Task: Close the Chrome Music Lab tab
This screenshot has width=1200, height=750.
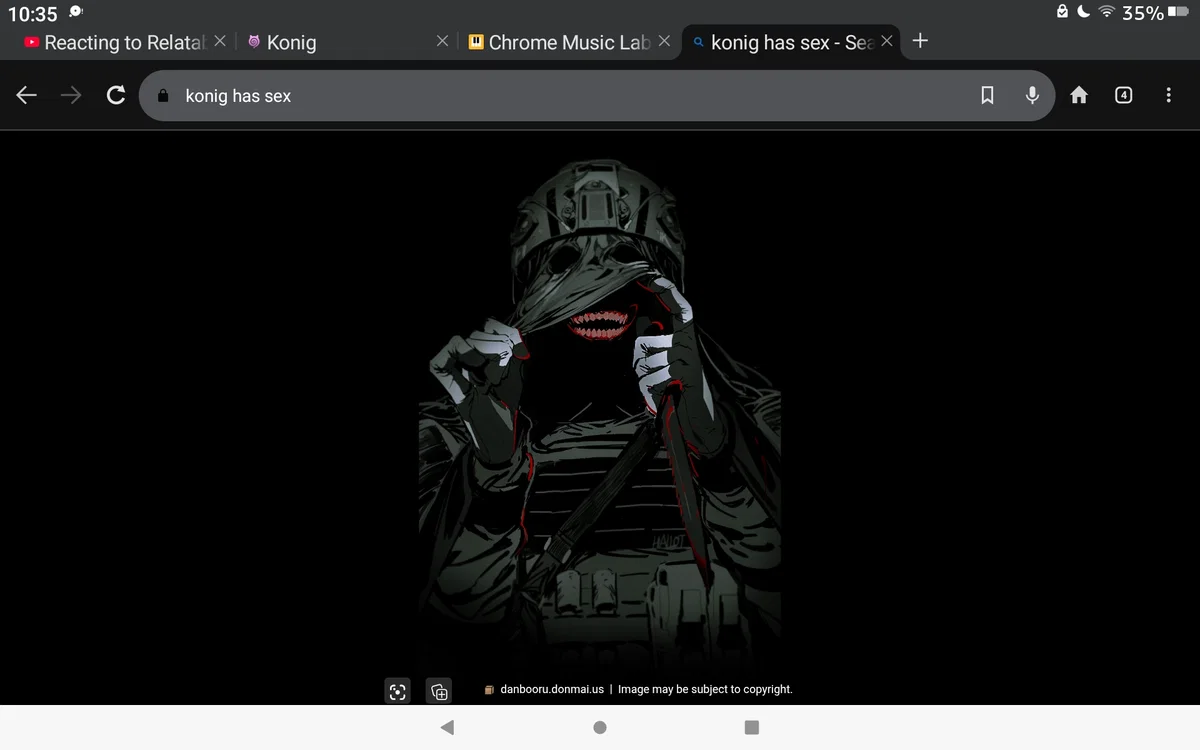Action: [665, 42]
